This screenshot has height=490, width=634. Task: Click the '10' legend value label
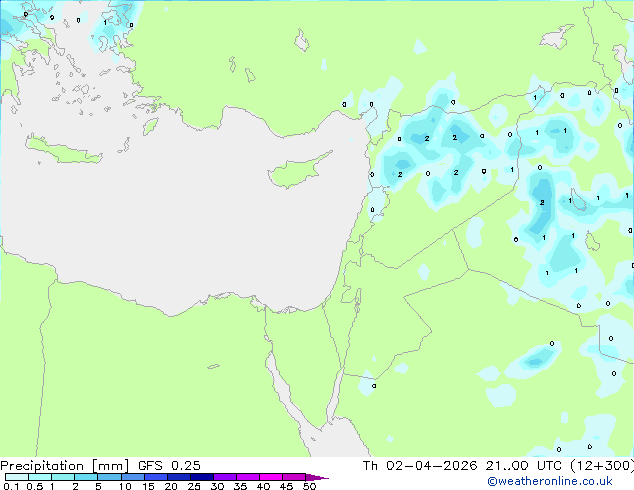pyautogui.click(x=125, y=486)
